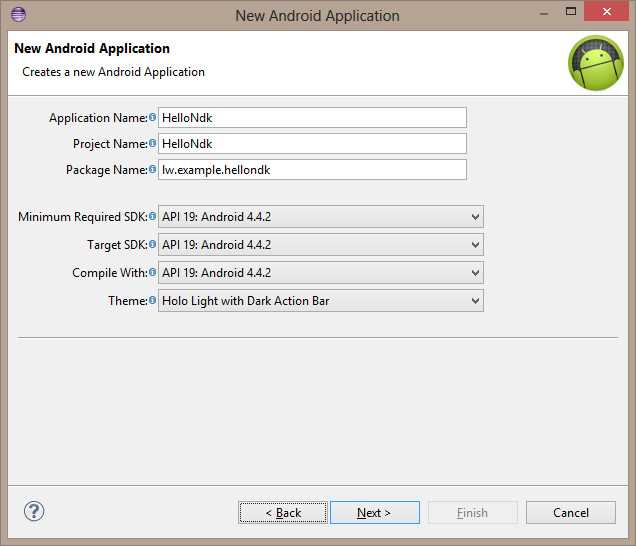Cancel the new application wizard

point(571,513)
